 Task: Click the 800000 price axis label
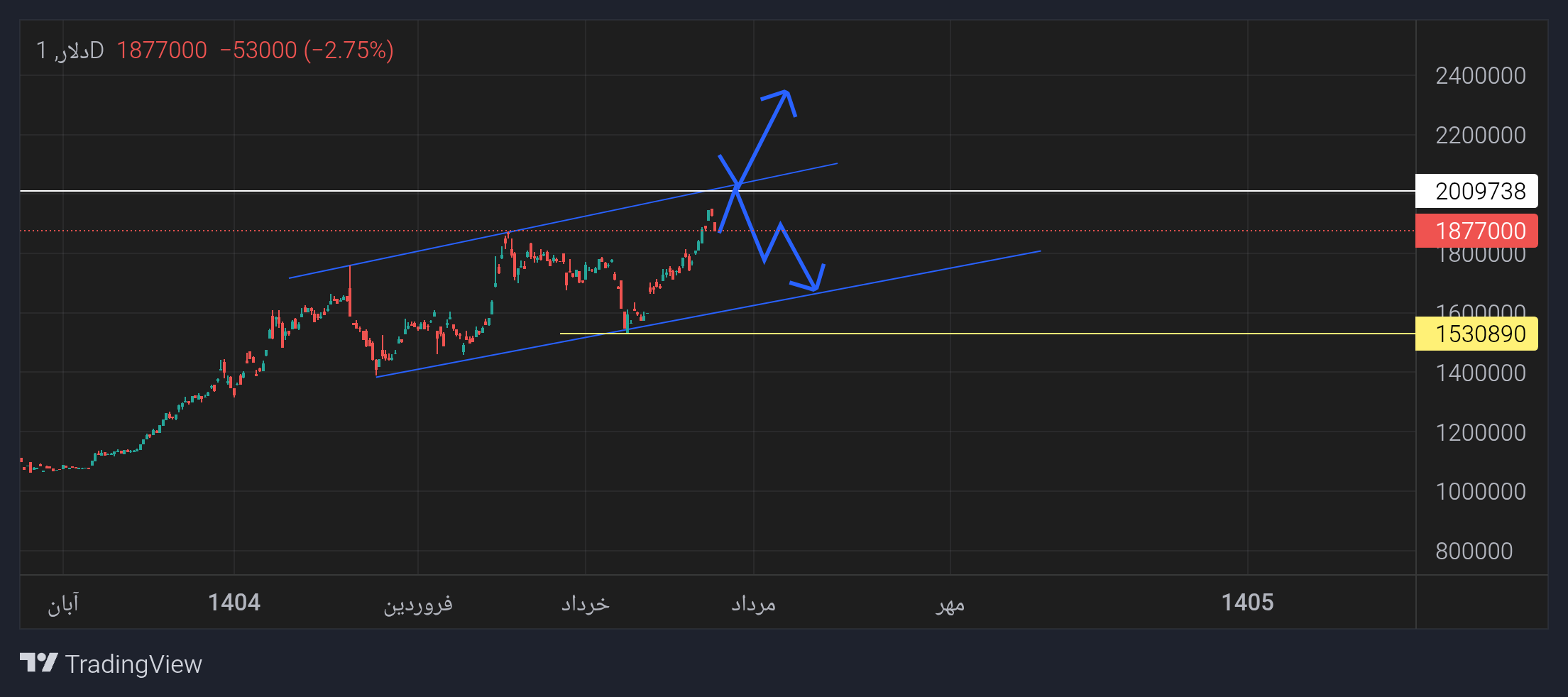1474,551
